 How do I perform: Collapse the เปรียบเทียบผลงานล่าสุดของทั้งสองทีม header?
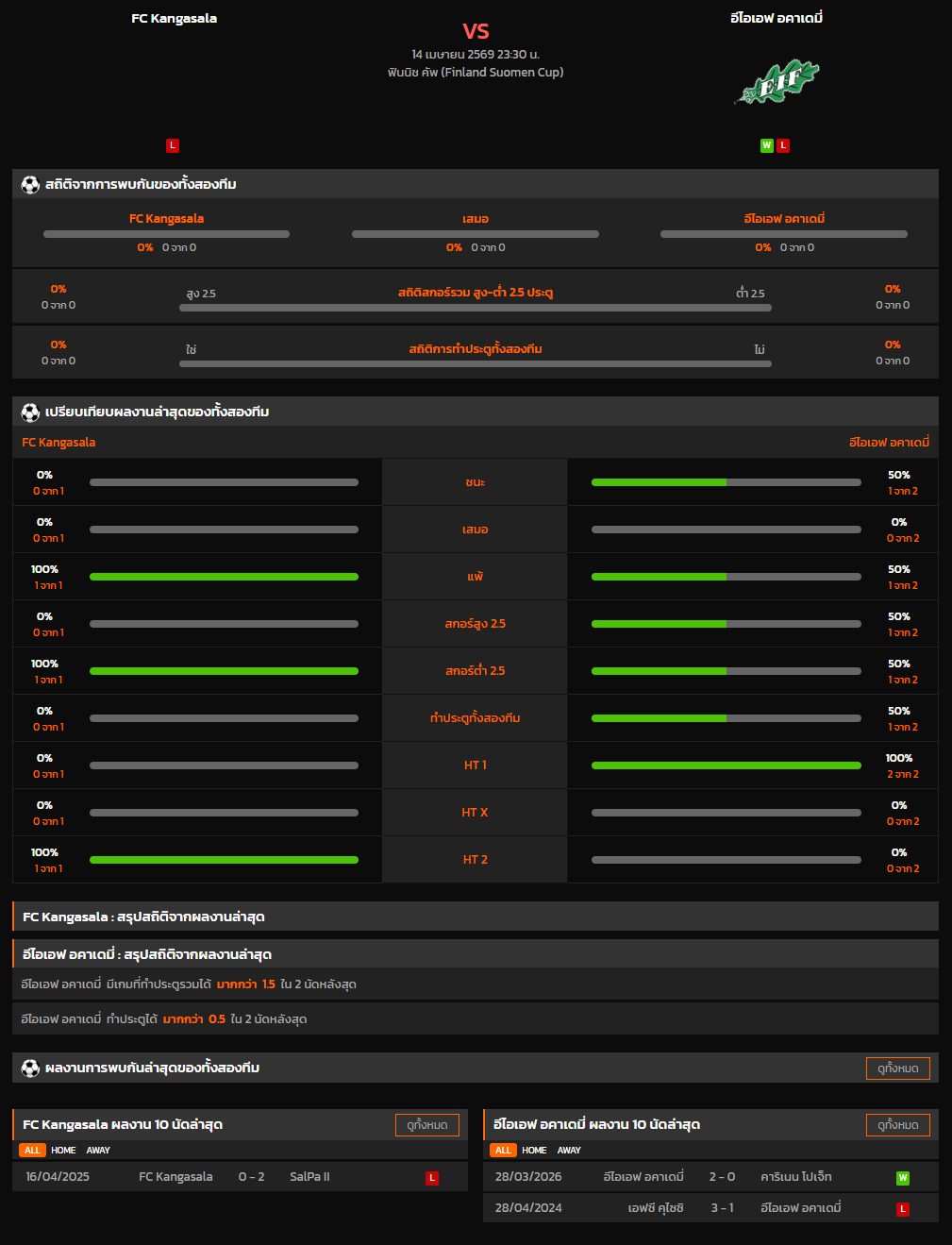point(476,412)
